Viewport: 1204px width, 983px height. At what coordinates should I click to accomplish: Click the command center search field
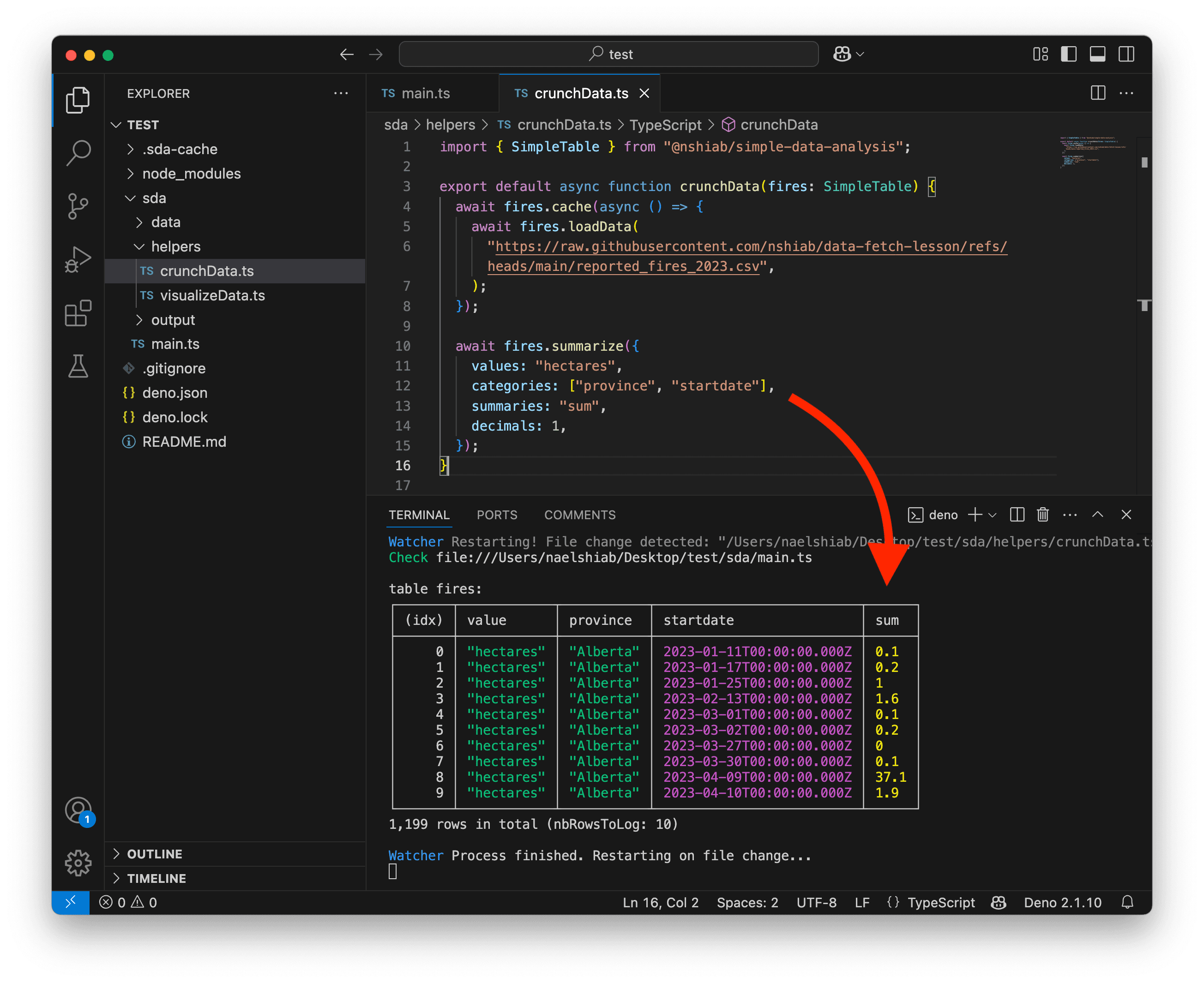coord(609,54)
